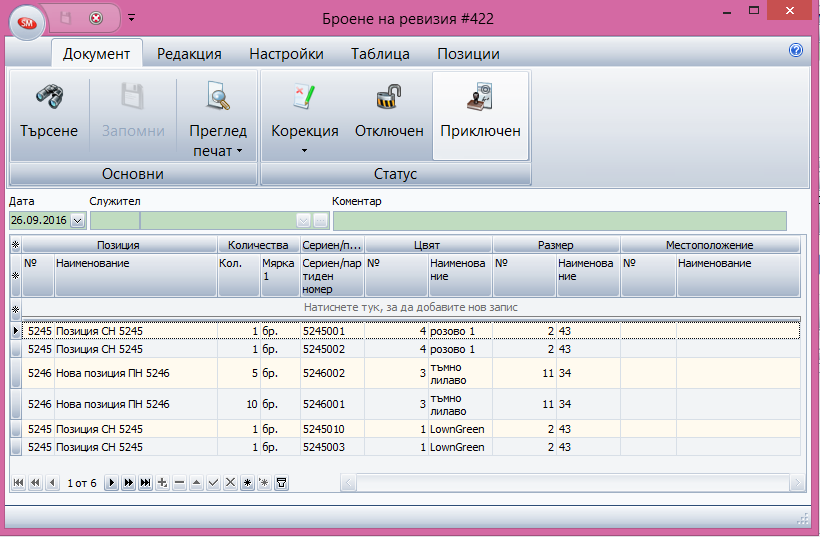Click the Местоположение band header
The image size is (820, 537).
pyautogui.click(x=710, y=245)
